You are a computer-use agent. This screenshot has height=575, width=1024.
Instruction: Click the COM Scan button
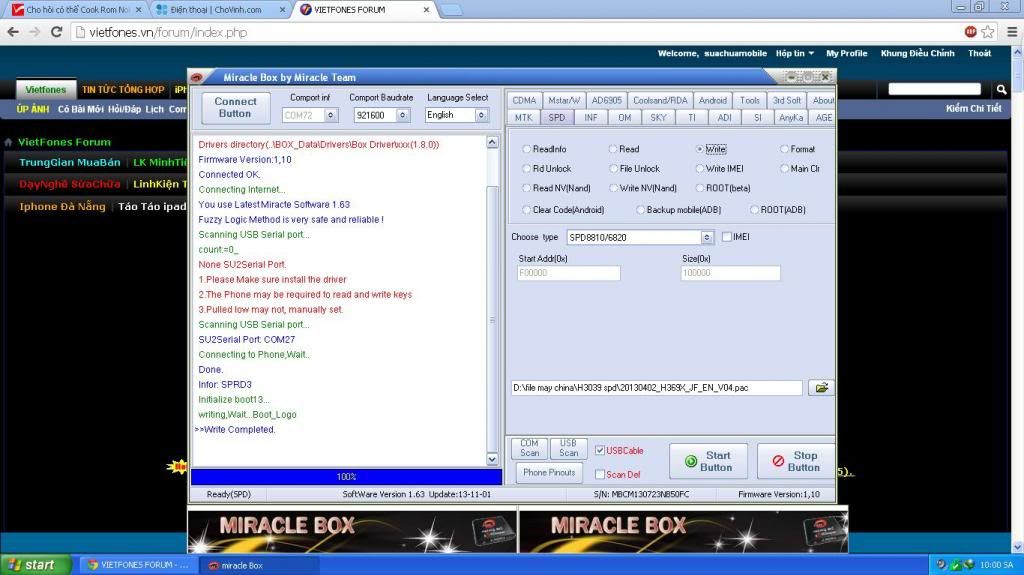tap(530, 448)
